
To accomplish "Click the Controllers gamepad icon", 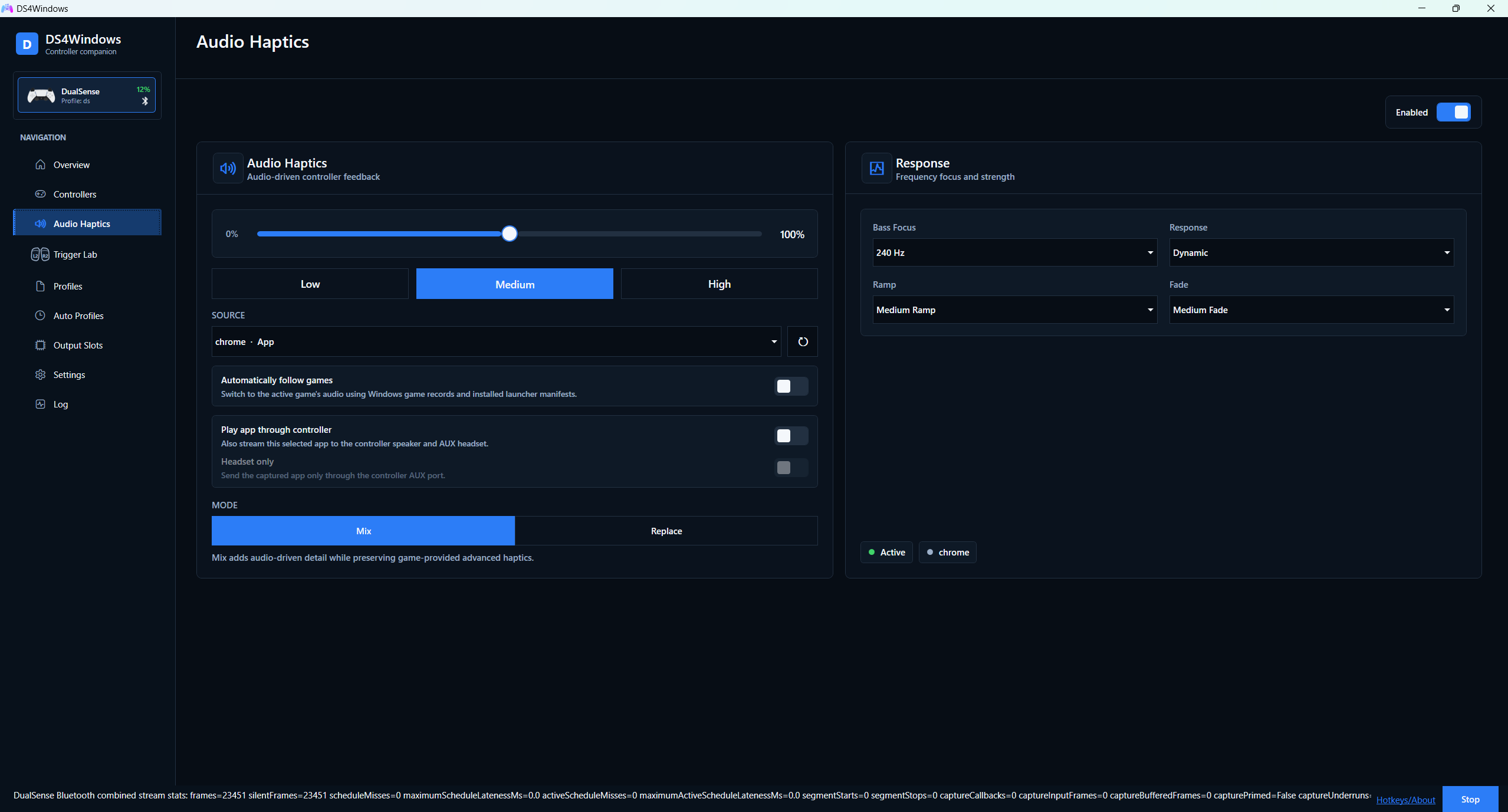I will pyautogui.click(x=40, y=194).
